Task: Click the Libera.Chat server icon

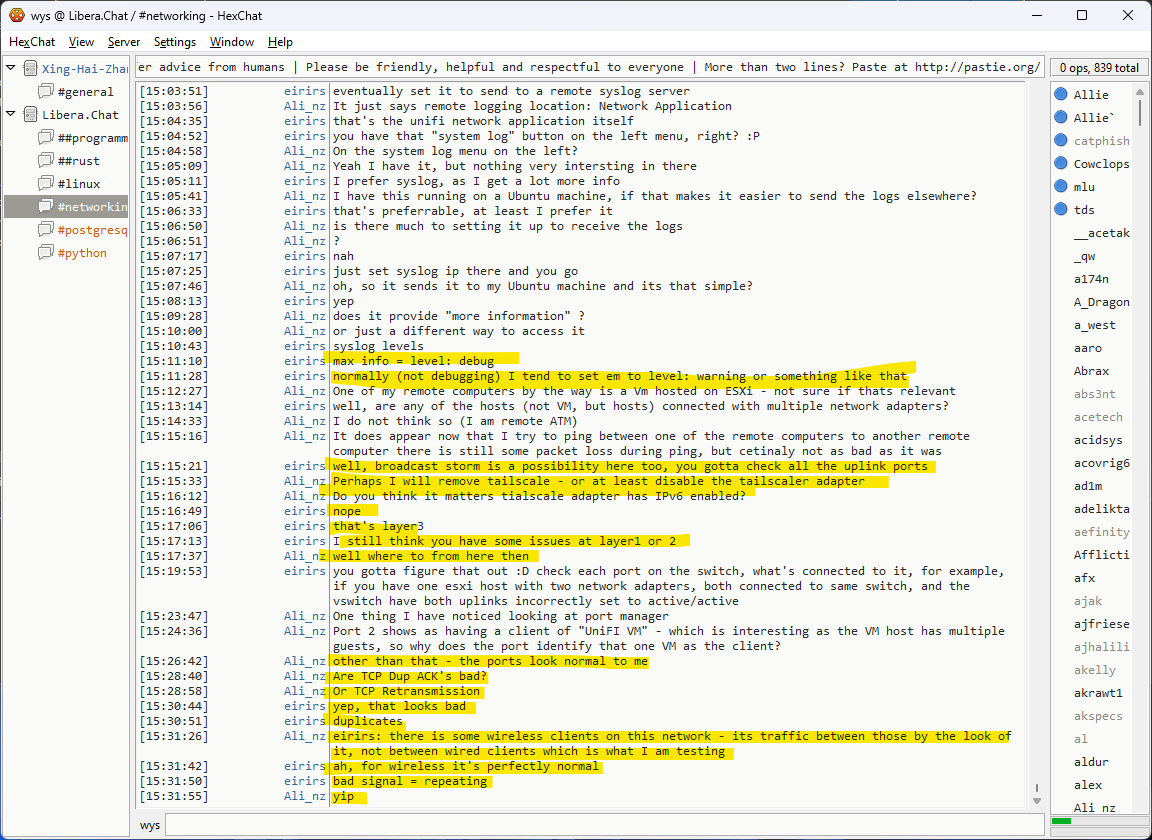Action: [30, 115]
